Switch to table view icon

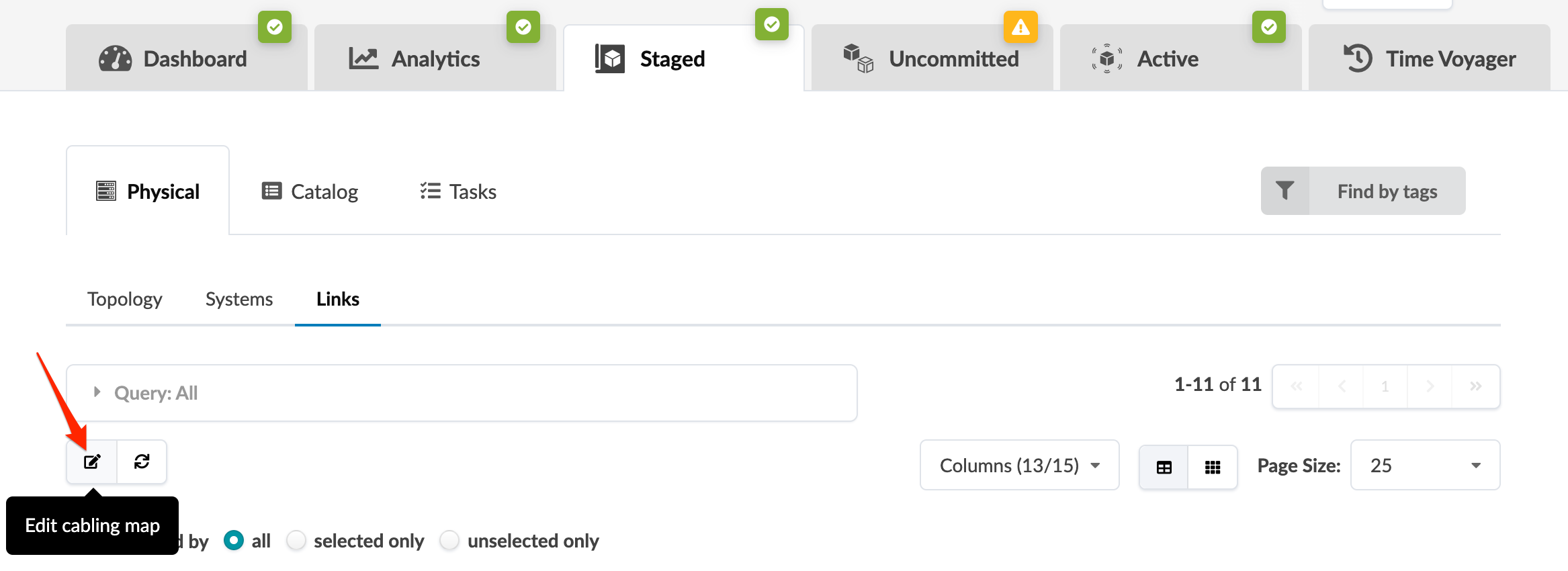point(1164,467)
